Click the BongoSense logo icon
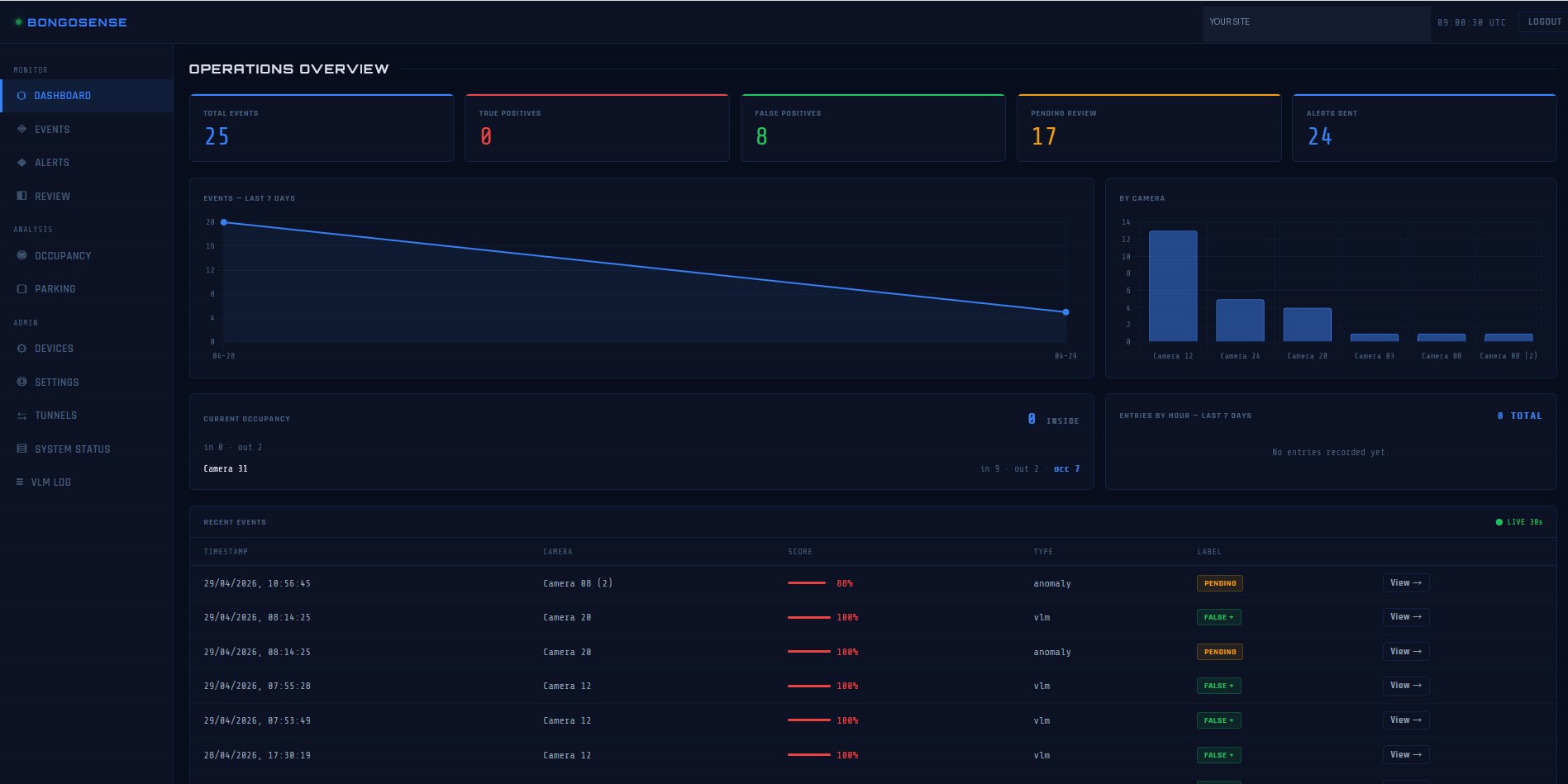This screenshot has width=1568, height=784. click(x=17, y=21)
